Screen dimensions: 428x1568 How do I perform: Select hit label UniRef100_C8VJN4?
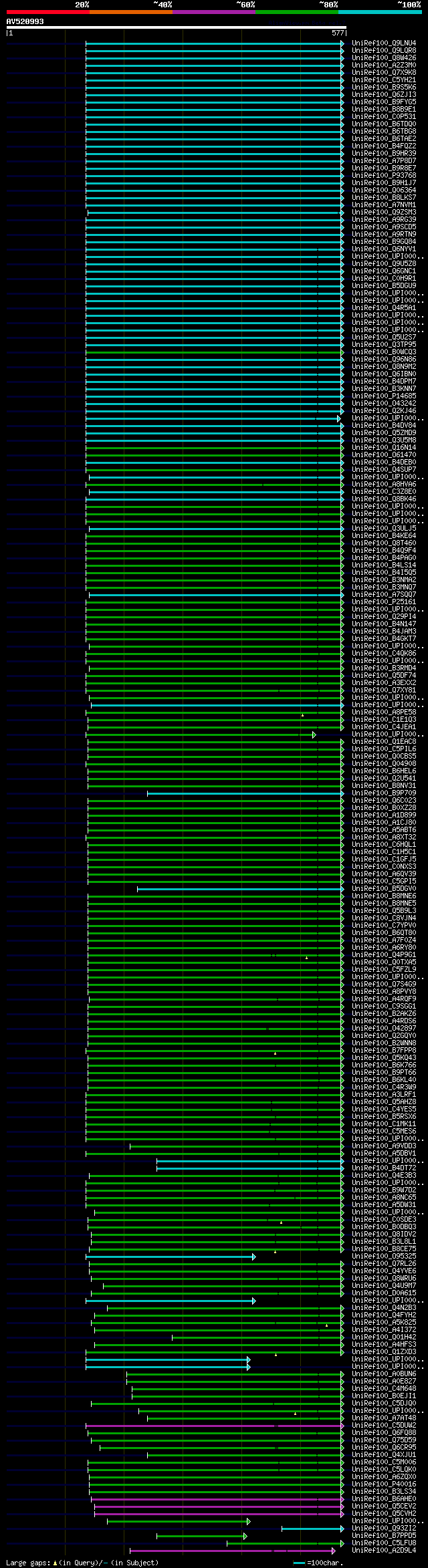(x=384, y=918)
